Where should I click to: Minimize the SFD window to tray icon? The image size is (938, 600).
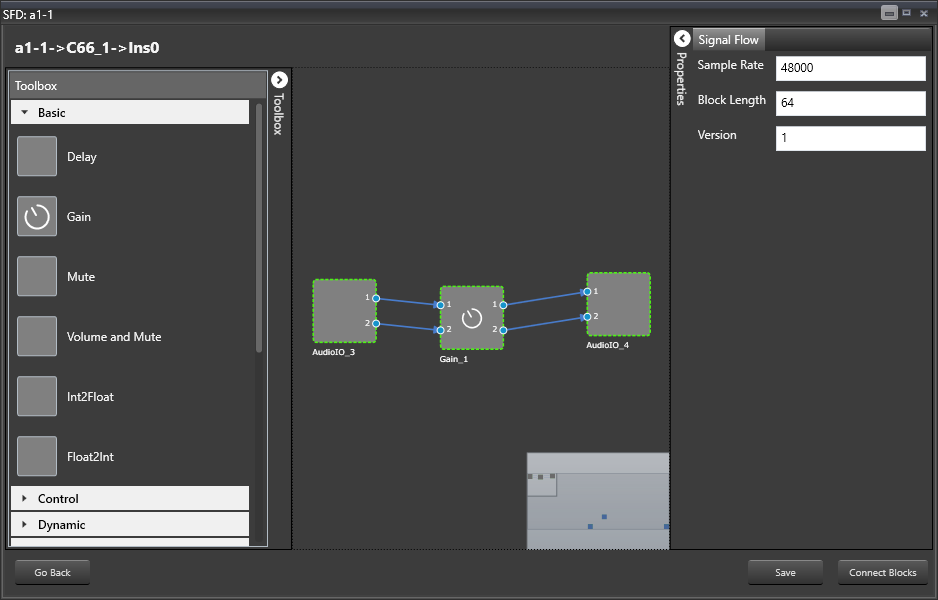890,13
